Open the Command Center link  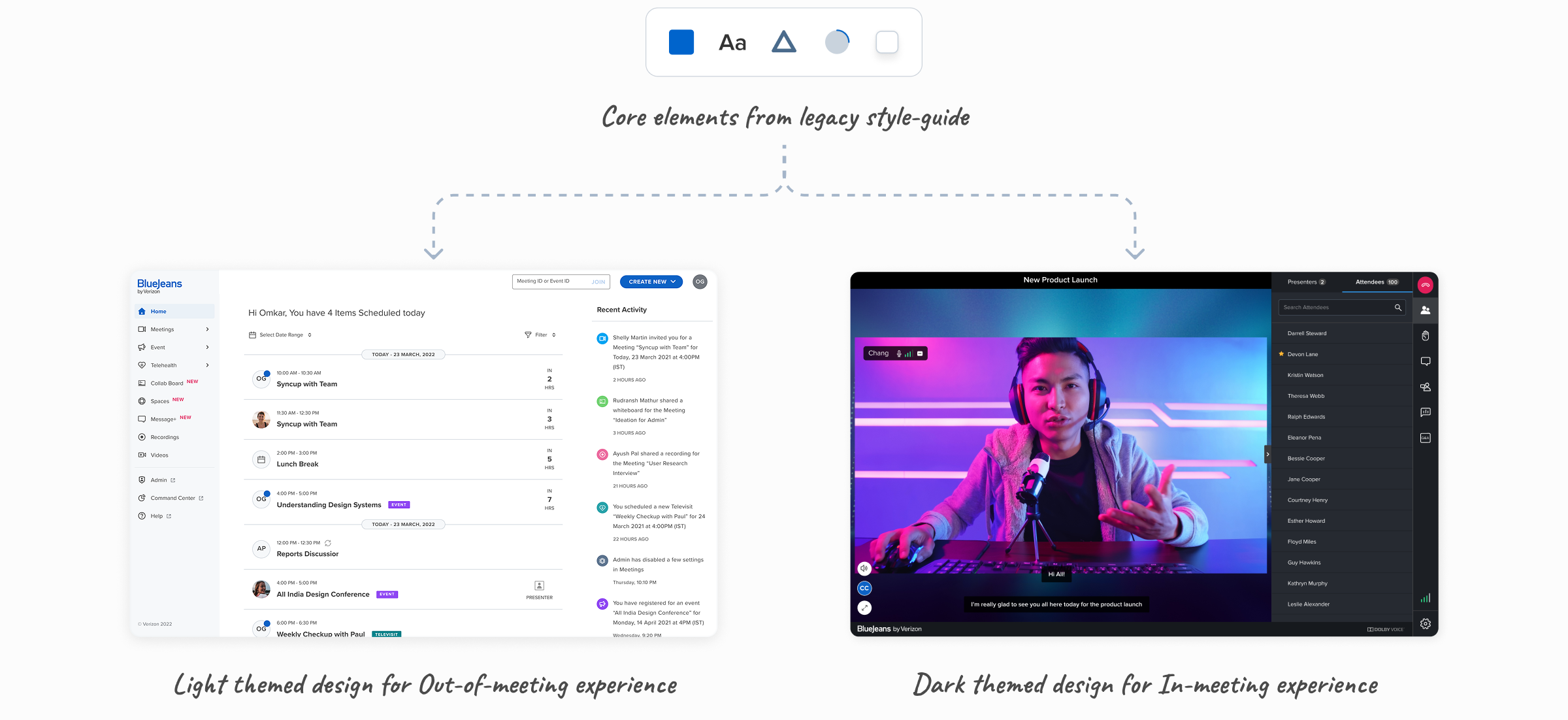tap(172, 498)
